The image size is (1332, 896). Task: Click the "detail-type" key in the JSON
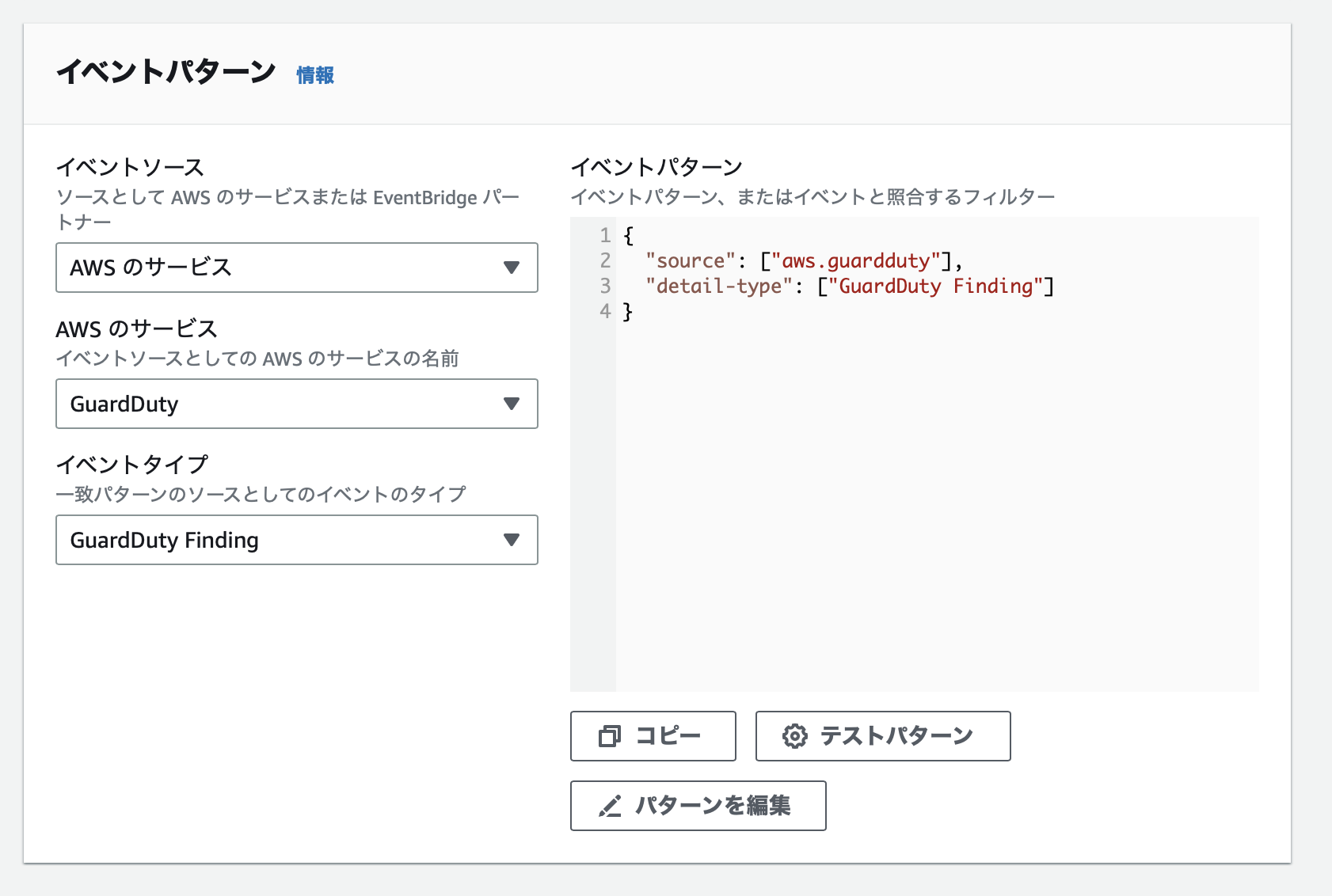720,286
